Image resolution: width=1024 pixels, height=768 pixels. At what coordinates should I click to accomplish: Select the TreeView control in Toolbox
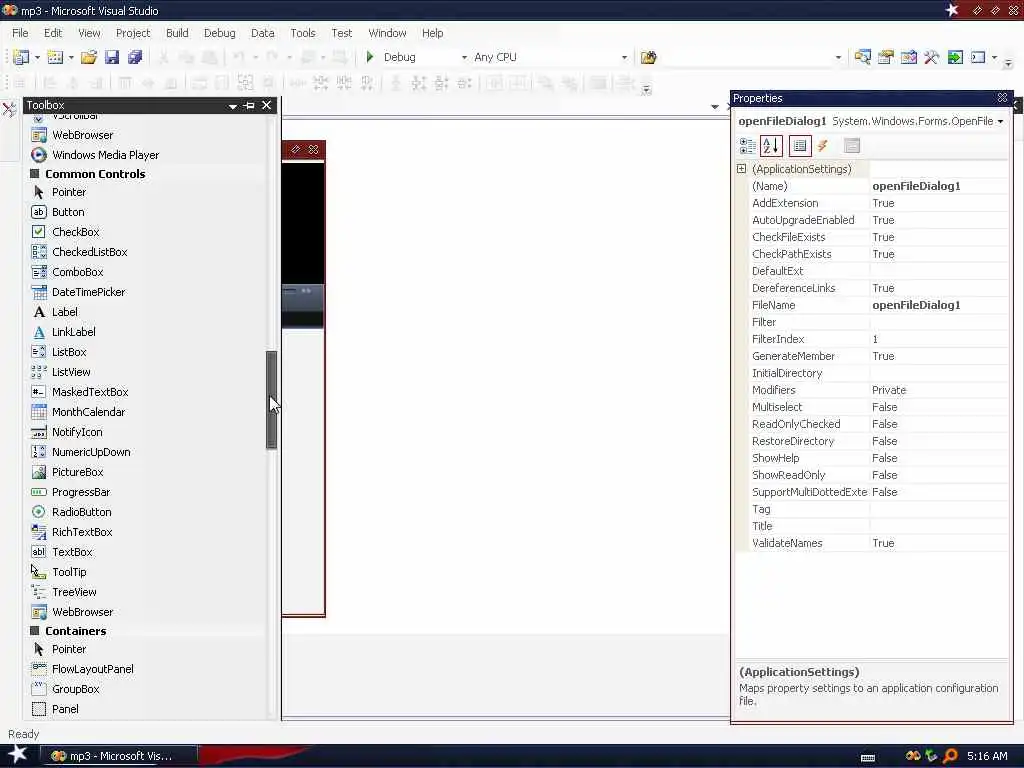pyautogui.click(x=64, y=592)
